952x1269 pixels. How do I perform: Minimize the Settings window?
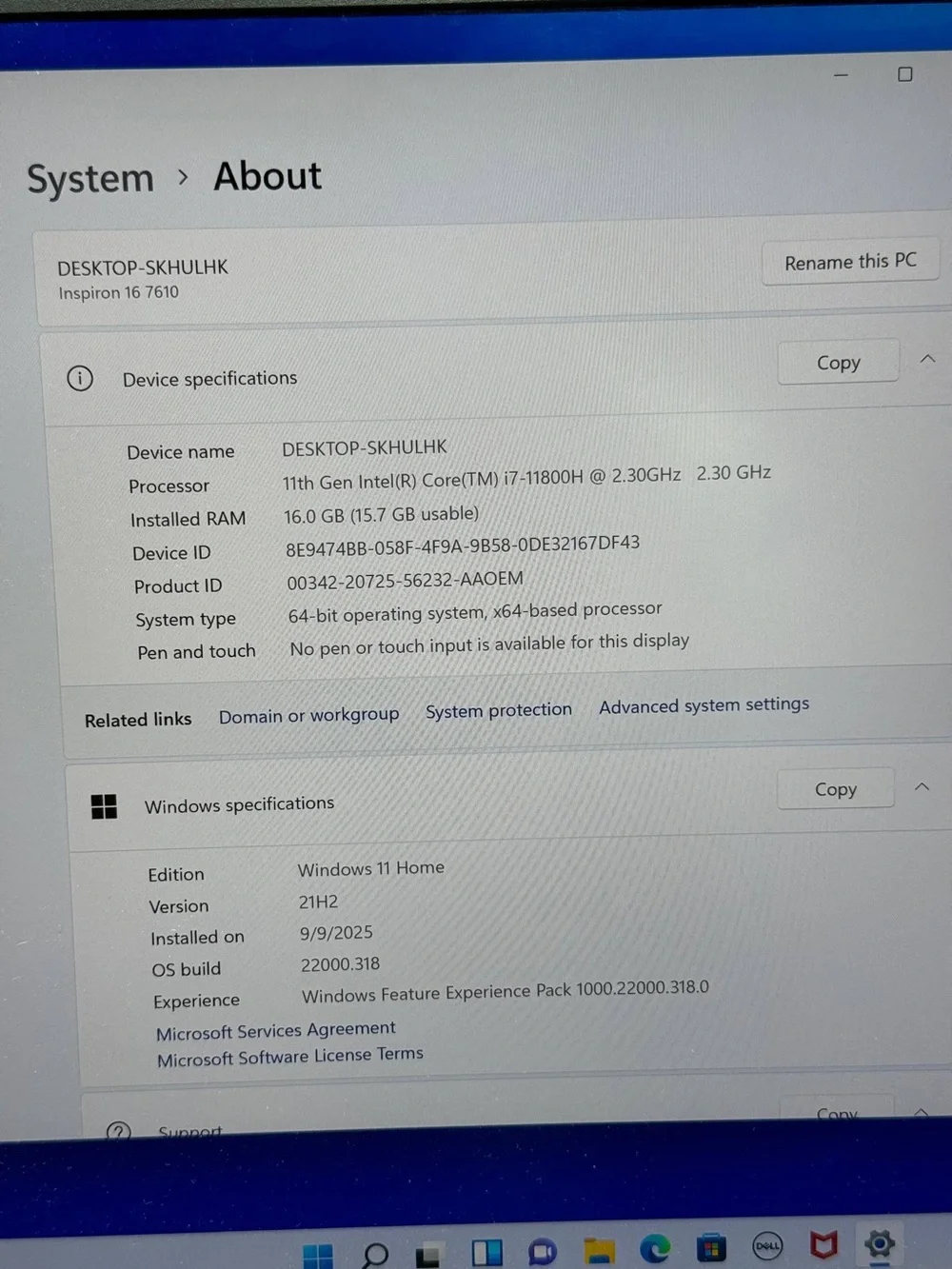point(841,75)
